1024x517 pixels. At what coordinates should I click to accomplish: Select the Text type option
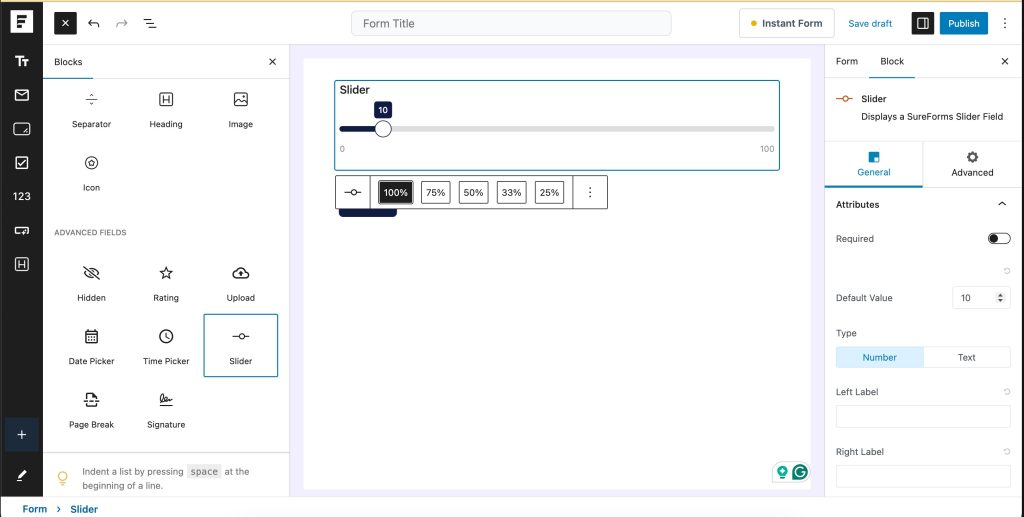point(966,357)
